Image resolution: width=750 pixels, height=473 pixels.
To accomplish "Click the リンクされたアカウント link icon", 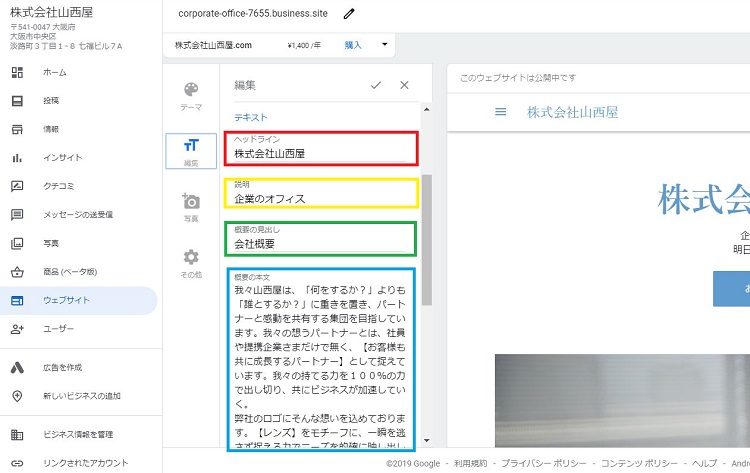I will pyautogui.click(x=17, y=463).
